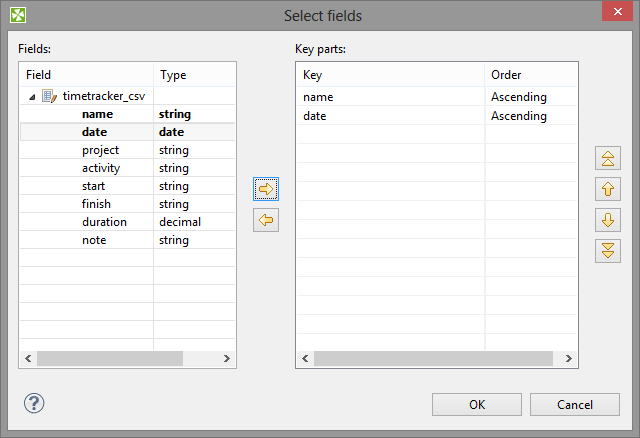This screenshot has height=438, width=640.
Task: Open the help question mark icon
Action: point(34,403)
